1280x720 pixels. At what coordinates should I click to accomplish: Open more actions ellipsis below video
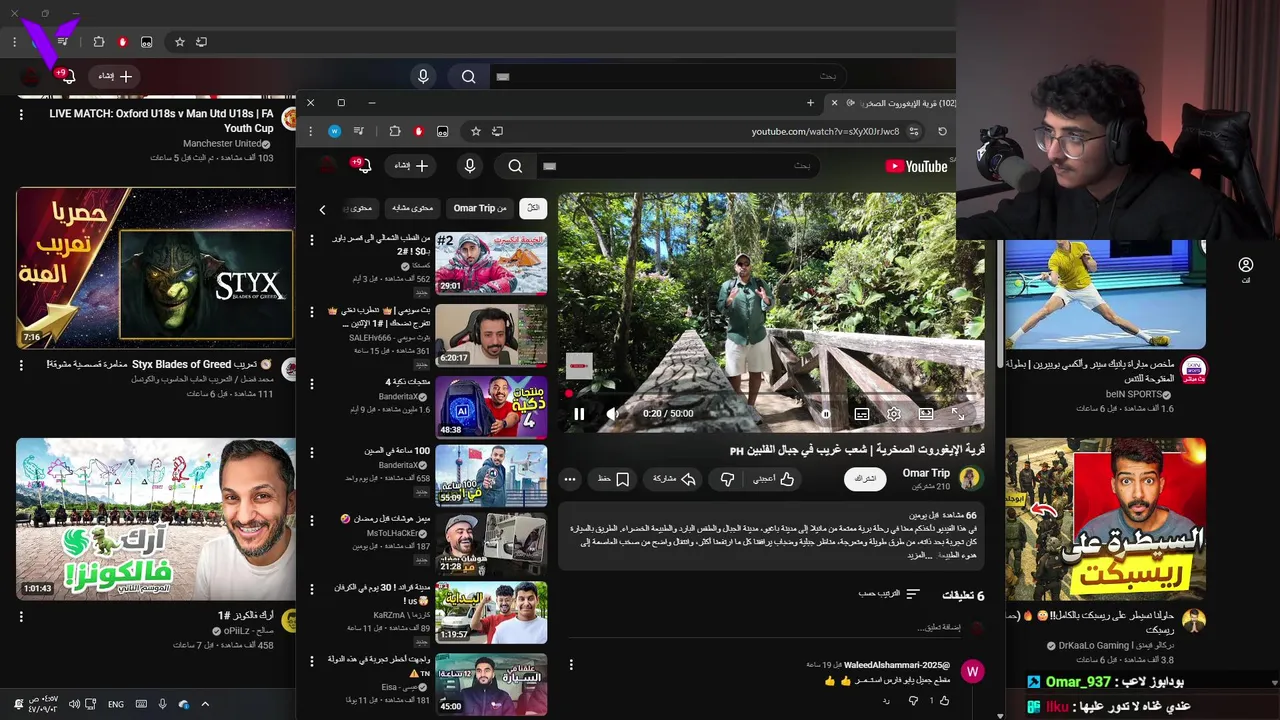tap(570, 479)
